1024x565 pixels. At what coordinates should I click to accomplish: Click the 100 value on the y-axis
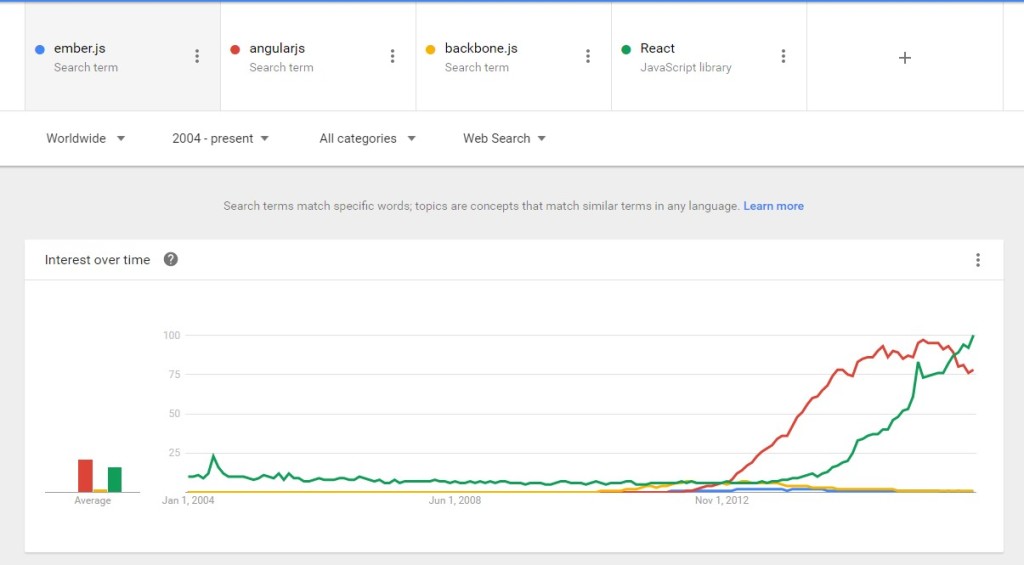click(171, 335)
